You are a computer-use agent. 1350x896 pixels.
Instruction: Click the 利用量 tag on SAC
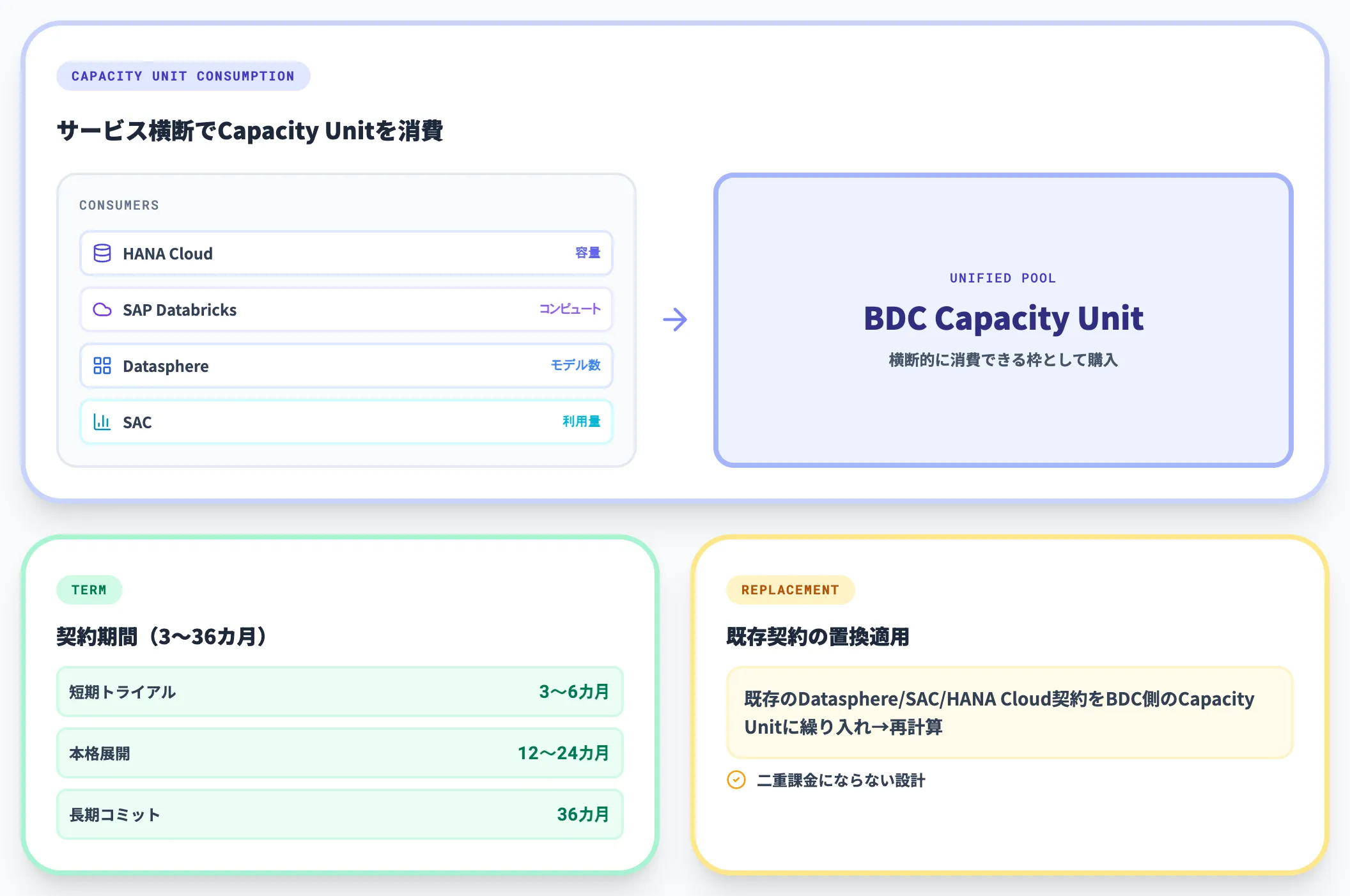(x=581, y=421)
